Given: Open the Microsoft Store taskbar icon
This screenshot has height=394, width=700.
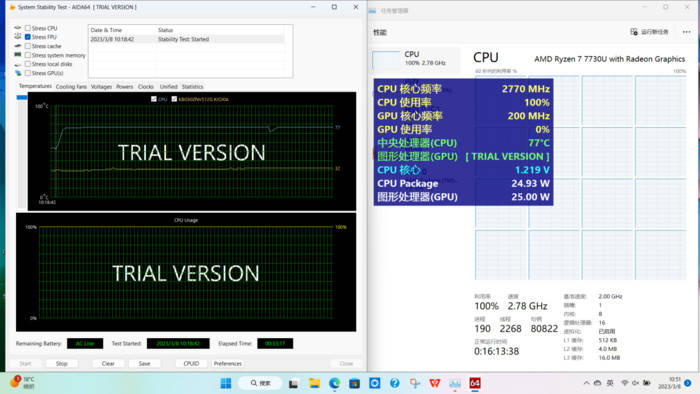Looking at the screenshot, I should click(354, 383).
